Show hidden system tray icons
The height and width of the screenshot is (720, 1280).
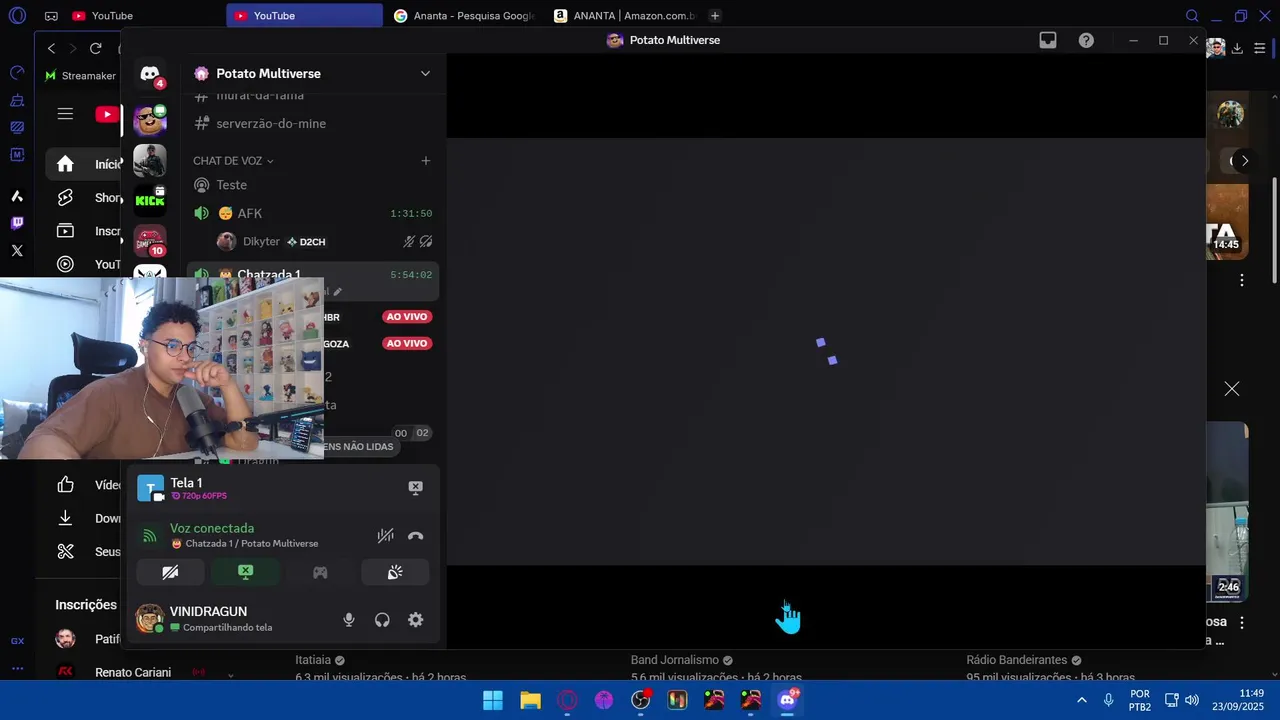[x=1081, y=700]
